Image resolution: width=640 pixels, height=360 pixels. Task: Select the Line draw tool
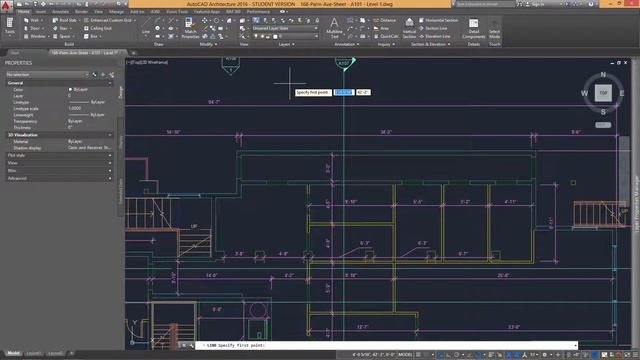pos(146,27)
